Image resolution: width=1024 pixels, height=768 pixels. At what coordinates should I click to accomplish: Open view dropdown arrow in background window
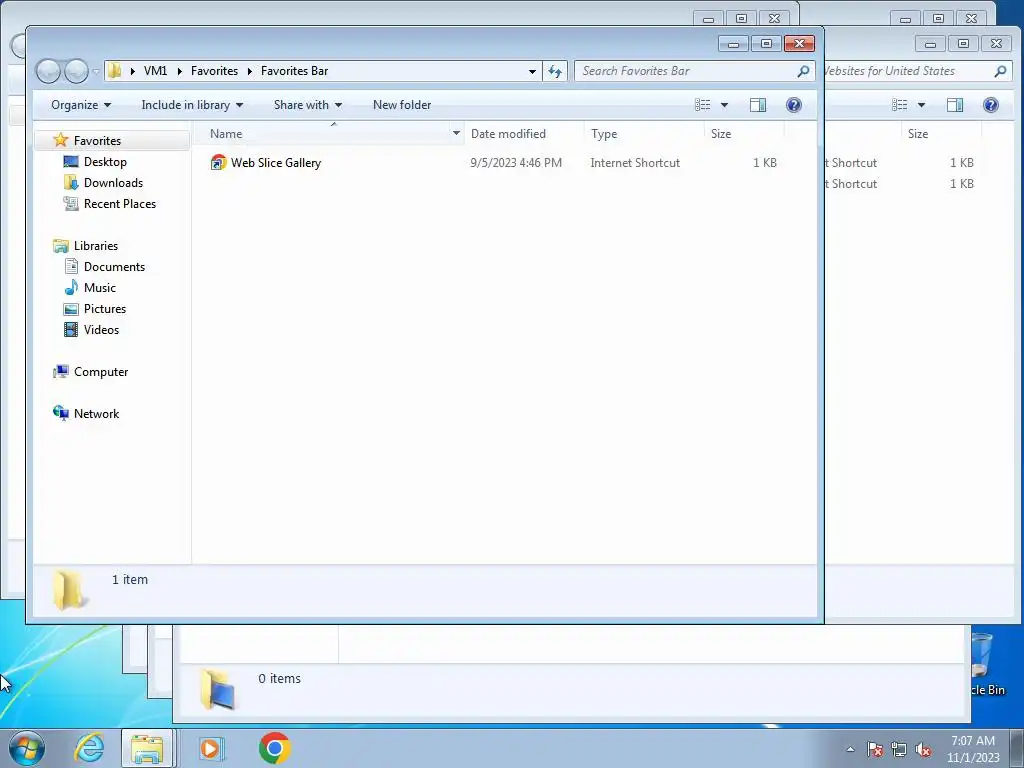point(921,105)
